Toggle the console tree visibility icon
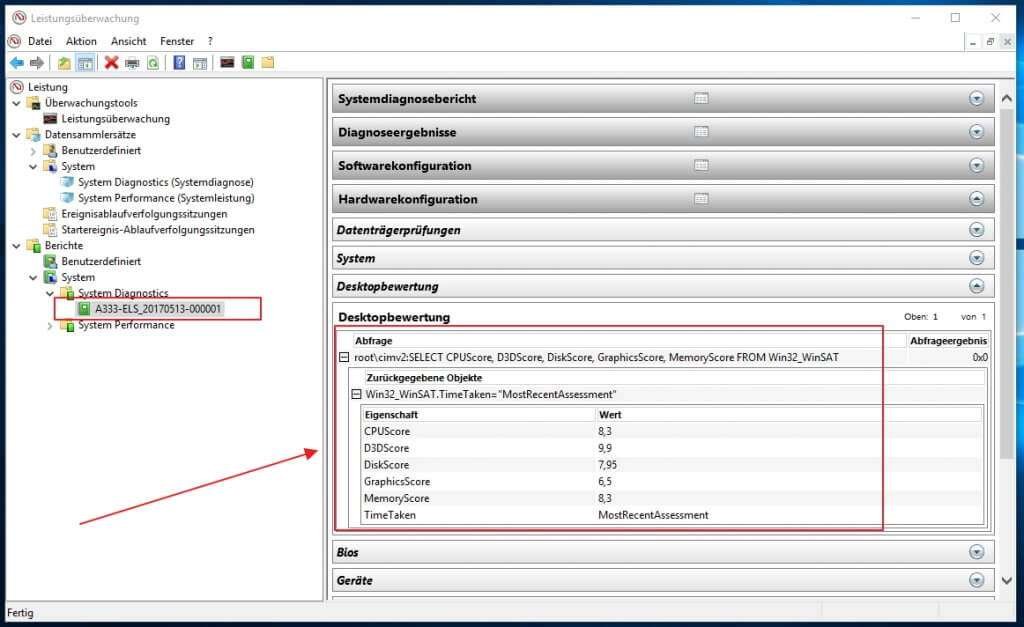The image size is (1024, 627). (85, 63)
